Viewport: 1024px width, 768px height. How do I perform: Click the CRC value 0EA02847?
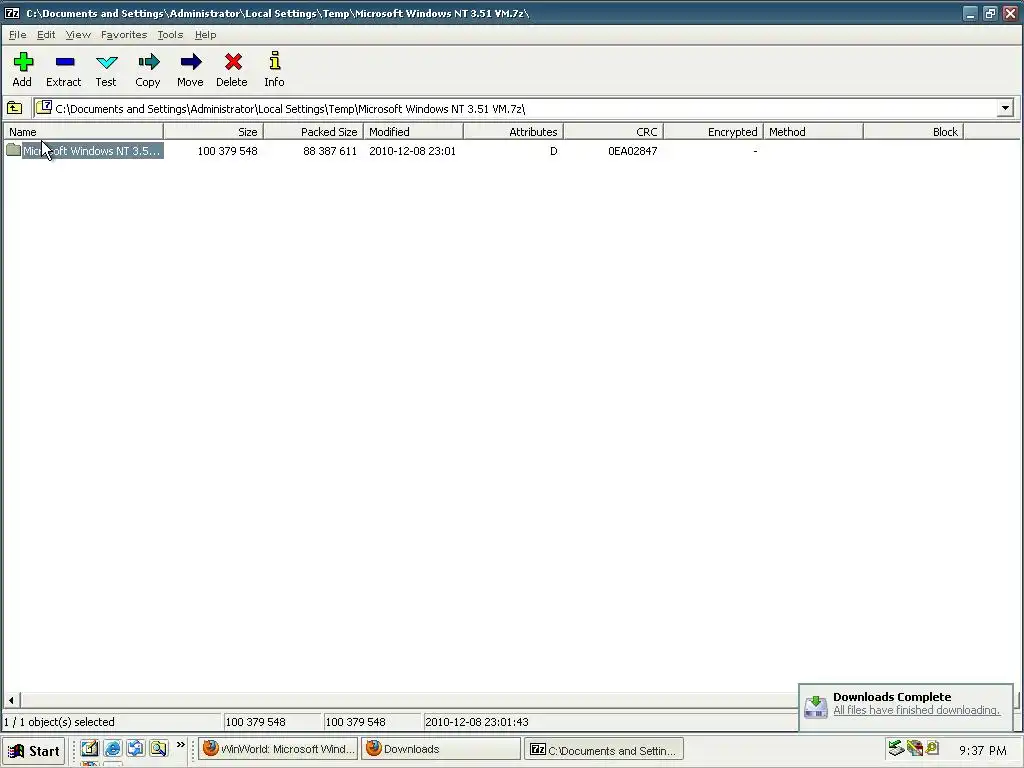tap(632, 151)
